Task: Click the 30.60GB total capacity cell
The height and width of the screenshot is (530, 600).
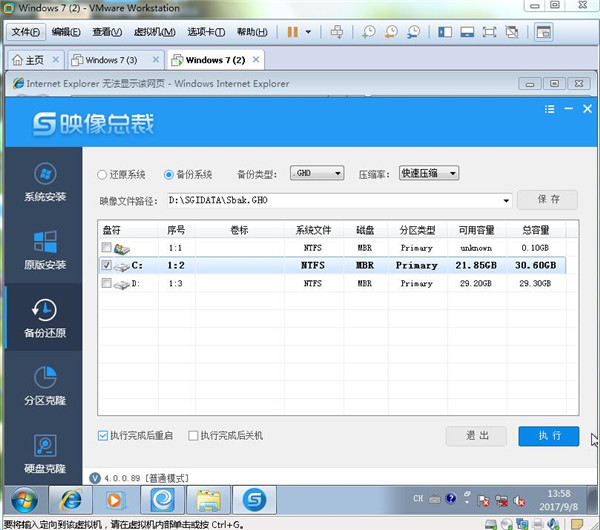Action: tap(536, 265)
